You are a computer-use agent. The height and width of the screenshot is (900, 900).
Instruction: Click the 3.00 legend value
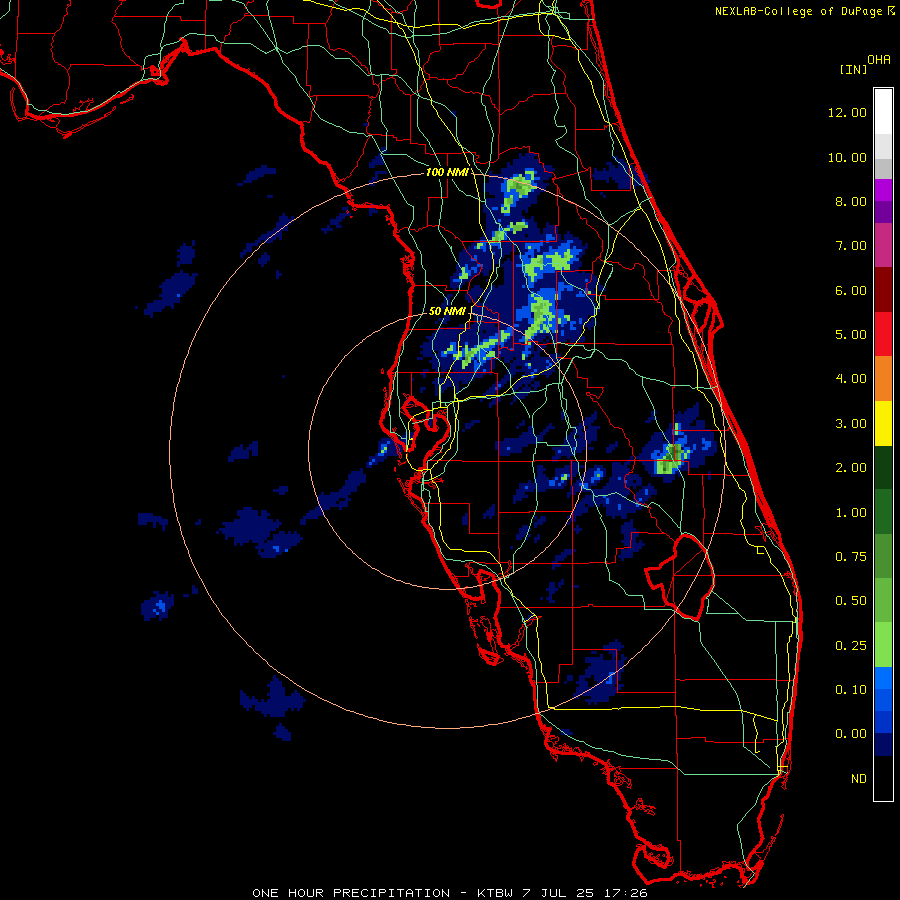pos(850,424)
